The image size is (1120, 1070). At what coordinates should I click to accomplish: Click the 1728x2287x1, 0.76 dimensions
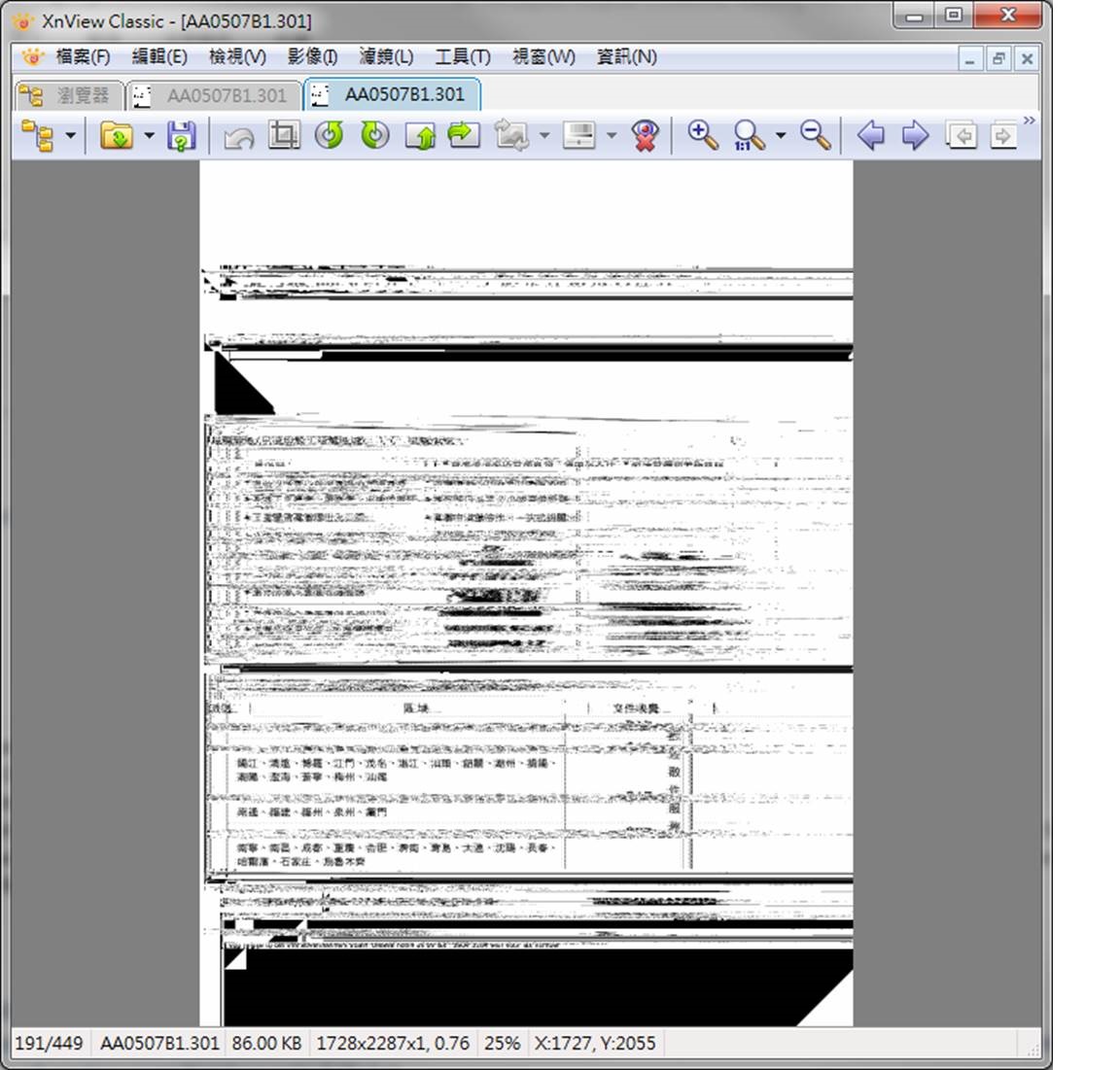392,1043
